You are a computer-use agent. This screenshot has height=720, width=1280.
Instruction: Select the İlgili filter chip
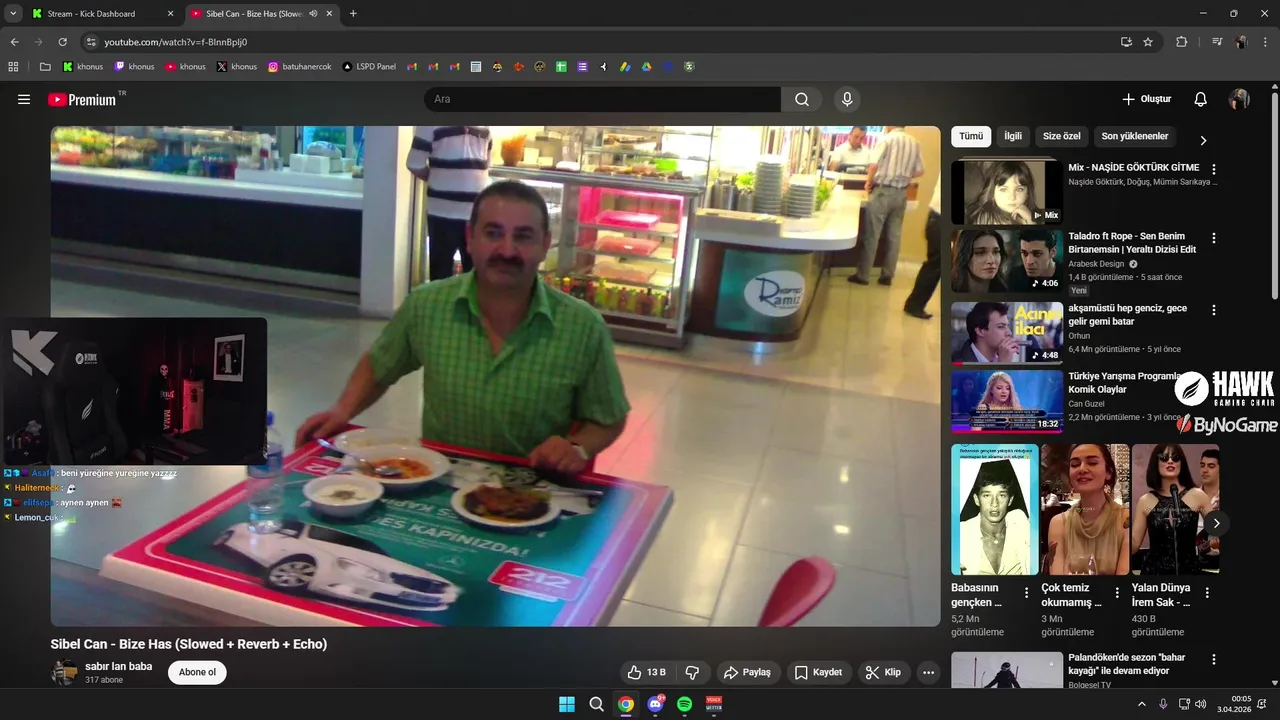pos(1013,136)
